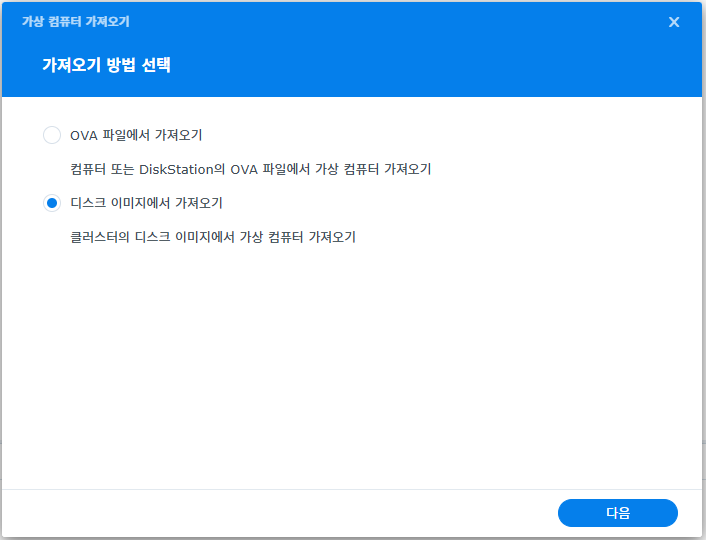
Task: Click the 다음 button
Action: coord(617,513)
